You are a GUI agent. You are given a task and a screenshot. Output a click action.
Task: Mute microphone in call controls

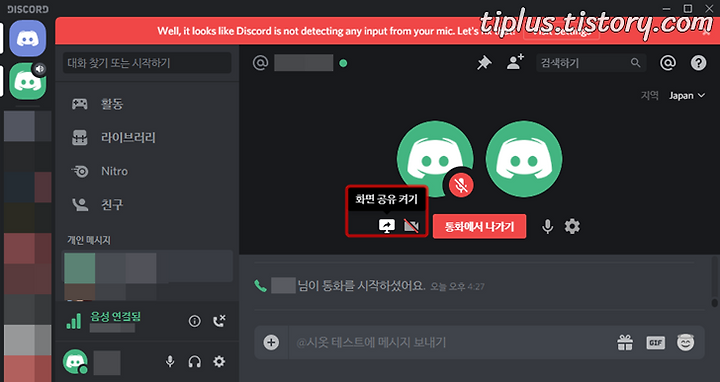tap(547, 226)
